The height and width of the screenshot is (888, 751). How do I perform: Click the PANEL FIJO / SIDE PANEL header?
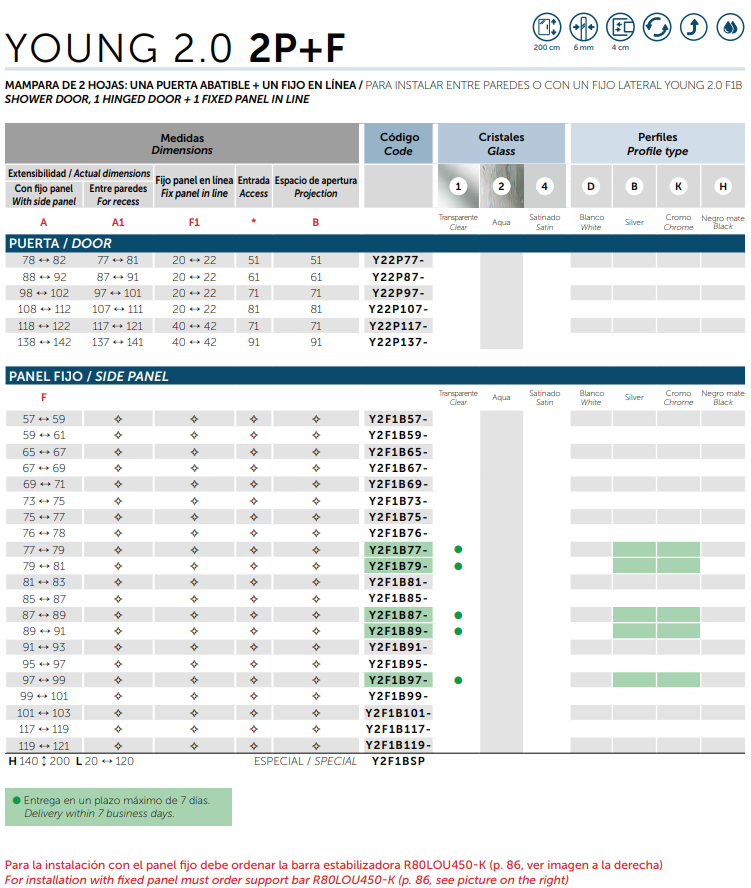(89, 376)
